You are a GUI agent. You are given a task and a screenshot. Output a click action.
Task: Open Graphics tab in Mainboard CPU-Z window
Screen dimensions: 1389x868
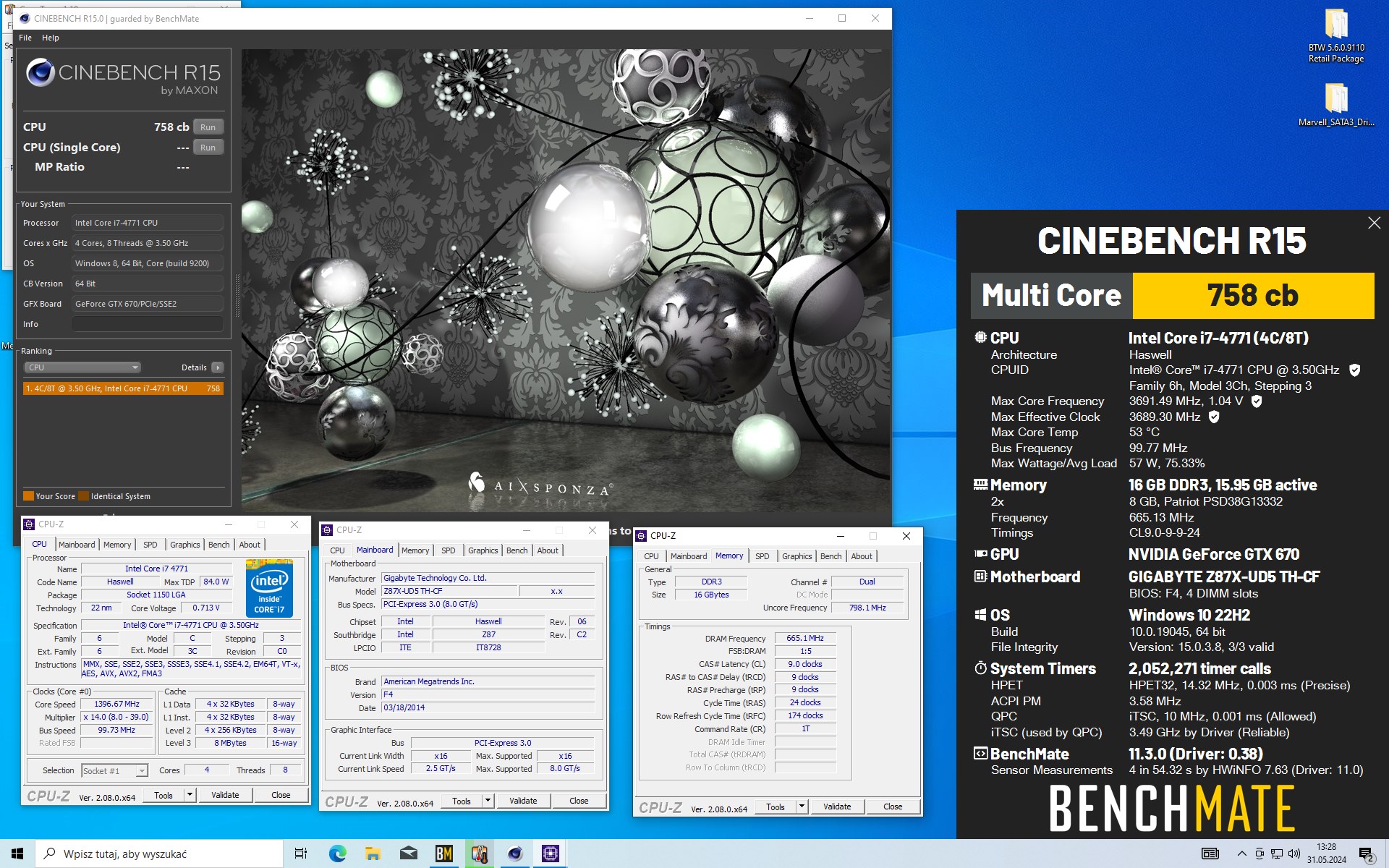(x=483, y=550)
